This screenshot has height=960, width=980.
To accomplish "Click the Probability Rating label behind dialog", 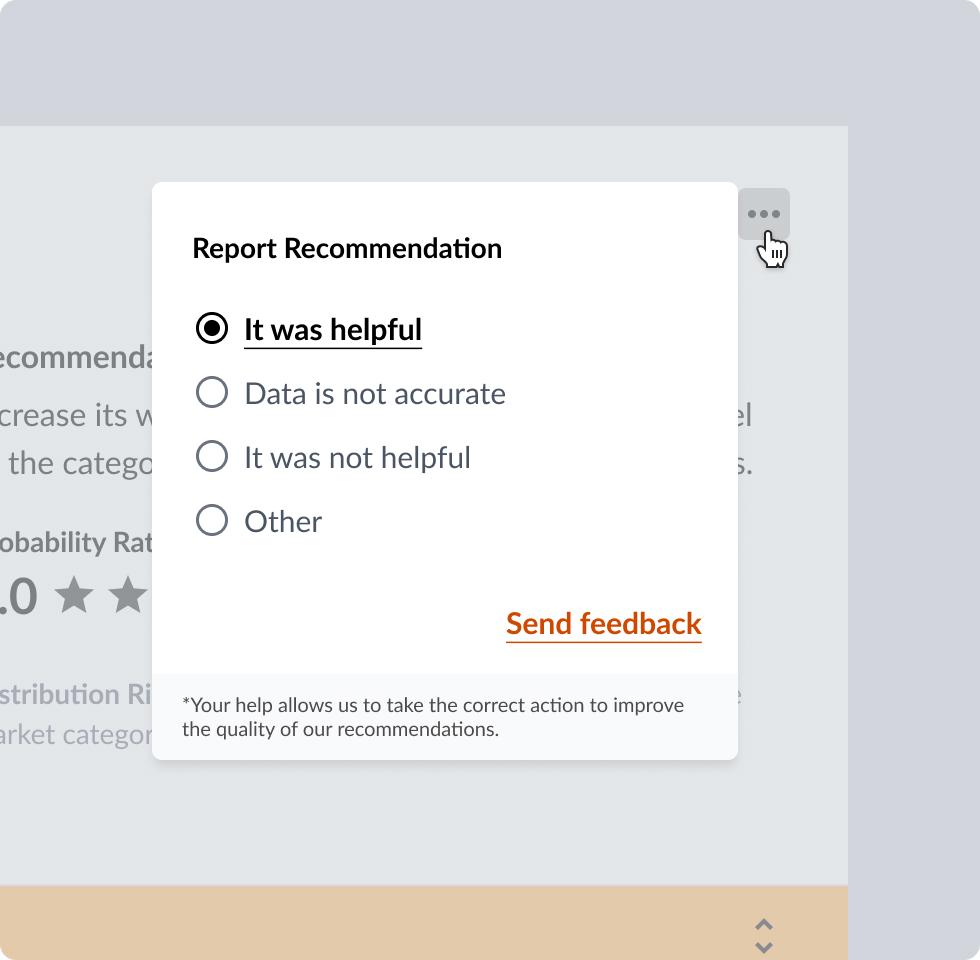I will tap(76, 542).
